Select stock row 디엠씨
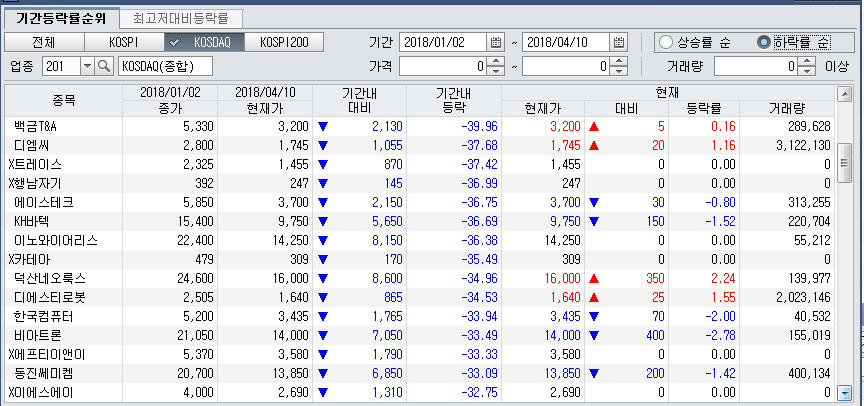Screen dimensions: 864x406 pyautogui.click(x=420, y=145)
